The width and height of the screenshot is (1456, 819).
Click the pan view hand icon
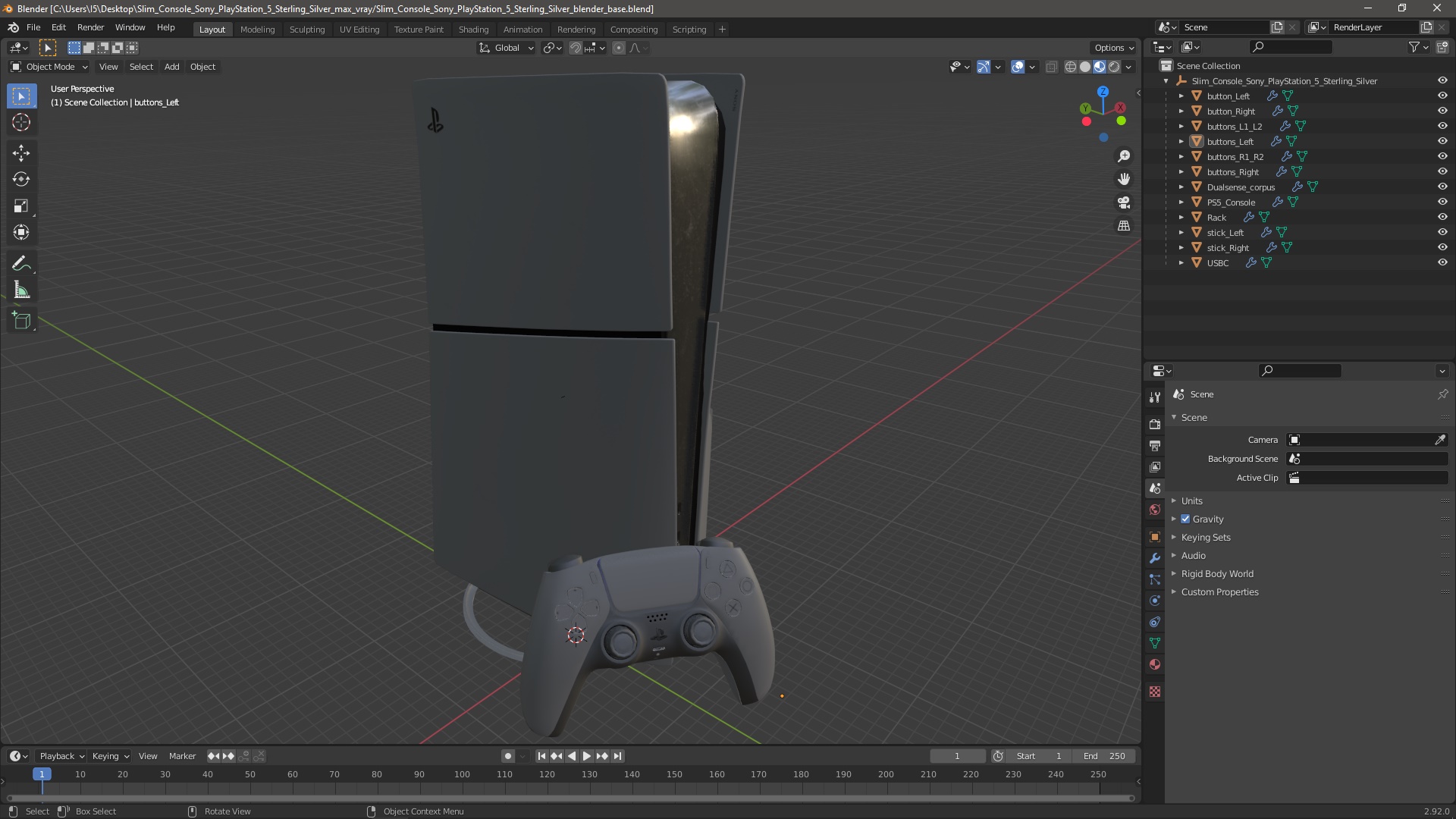pyautogui.click(x=1124, y=179)
